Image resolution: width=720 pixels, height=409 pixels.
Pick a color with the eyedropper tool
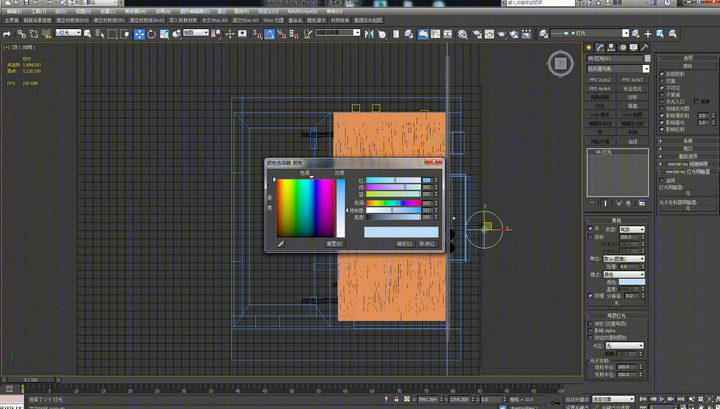point(281,244)
